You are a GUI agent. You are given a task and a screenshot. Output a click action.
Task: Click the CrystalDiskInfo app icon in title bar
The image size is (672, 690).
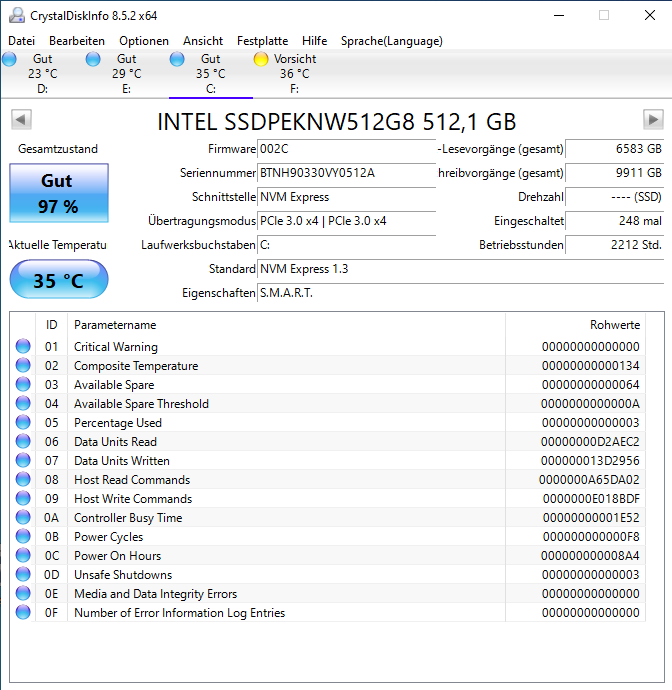(17, 15)
